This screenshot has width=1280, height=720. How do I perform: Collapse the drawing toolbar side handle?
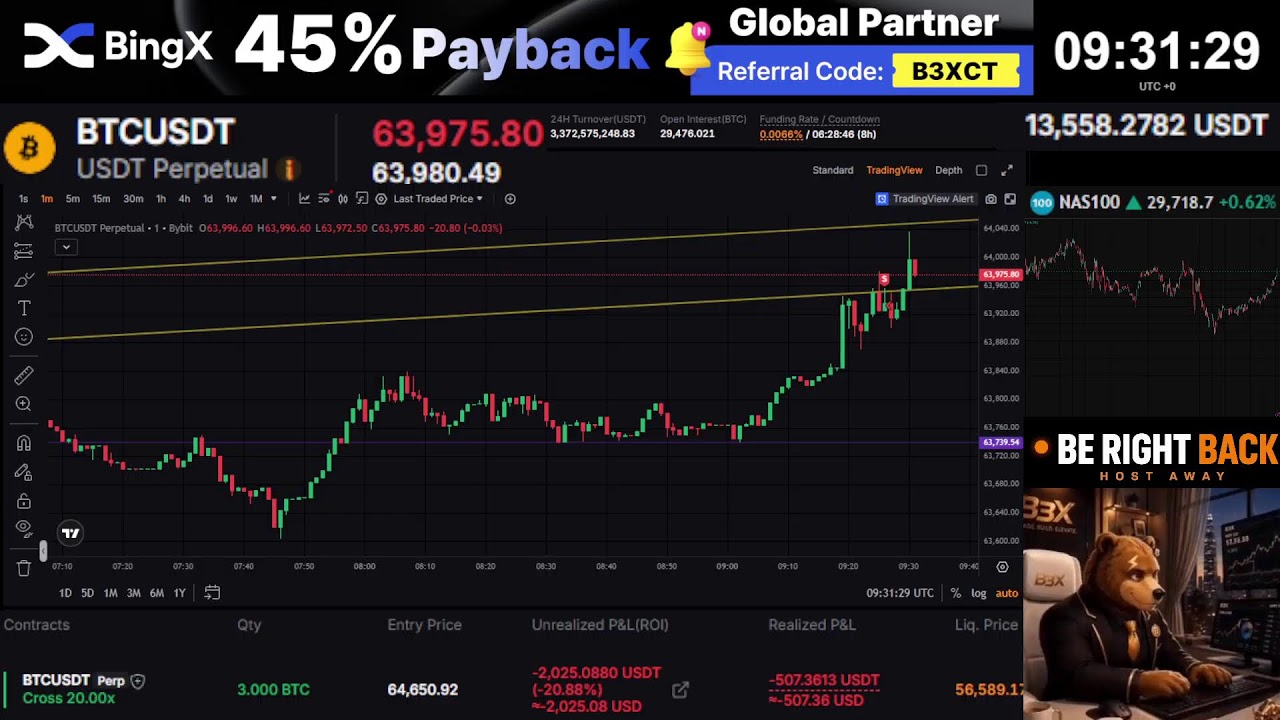[42, 551]
